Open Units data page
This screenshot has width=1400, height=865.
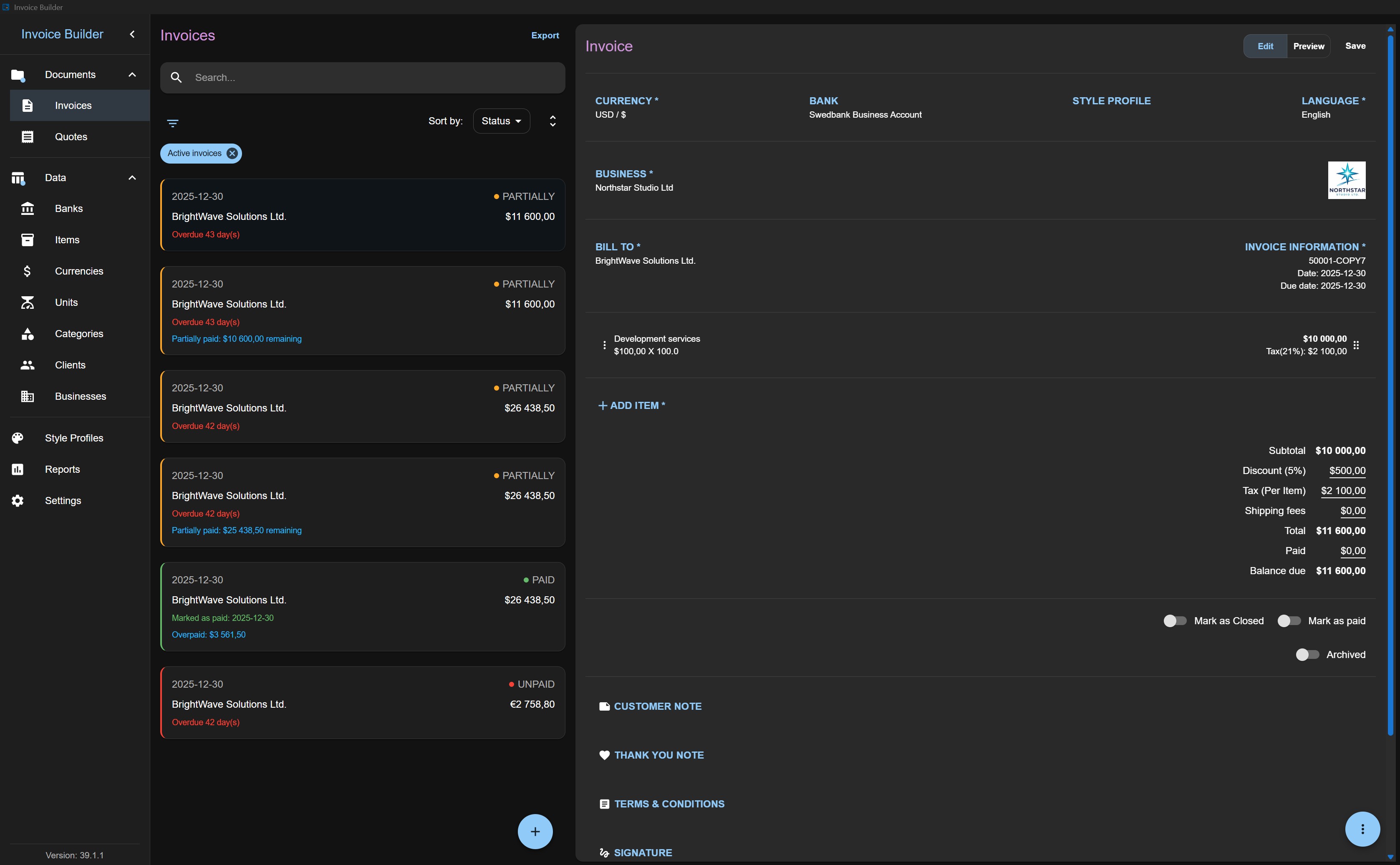(x=80, y=303)
